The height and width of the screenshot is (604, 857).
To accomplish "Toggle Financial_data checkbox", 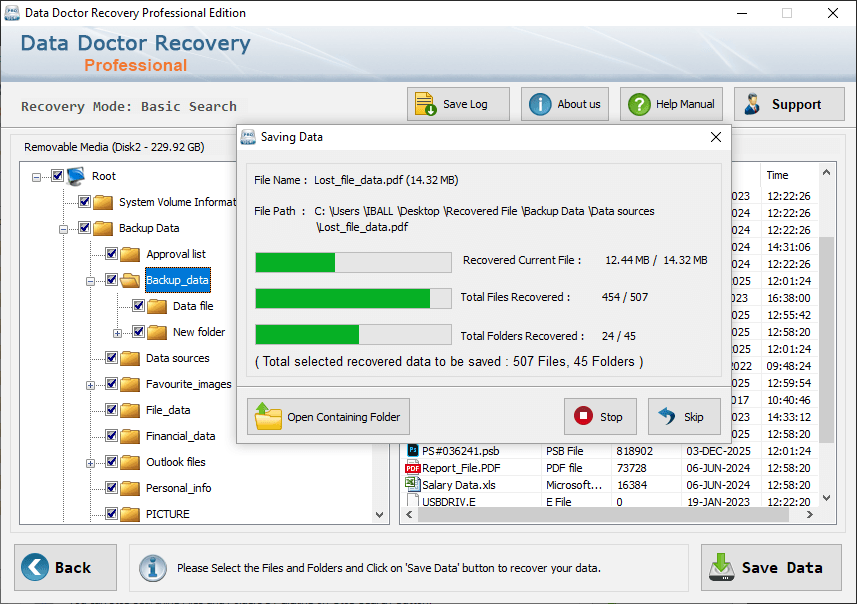I will click(111, 436).
